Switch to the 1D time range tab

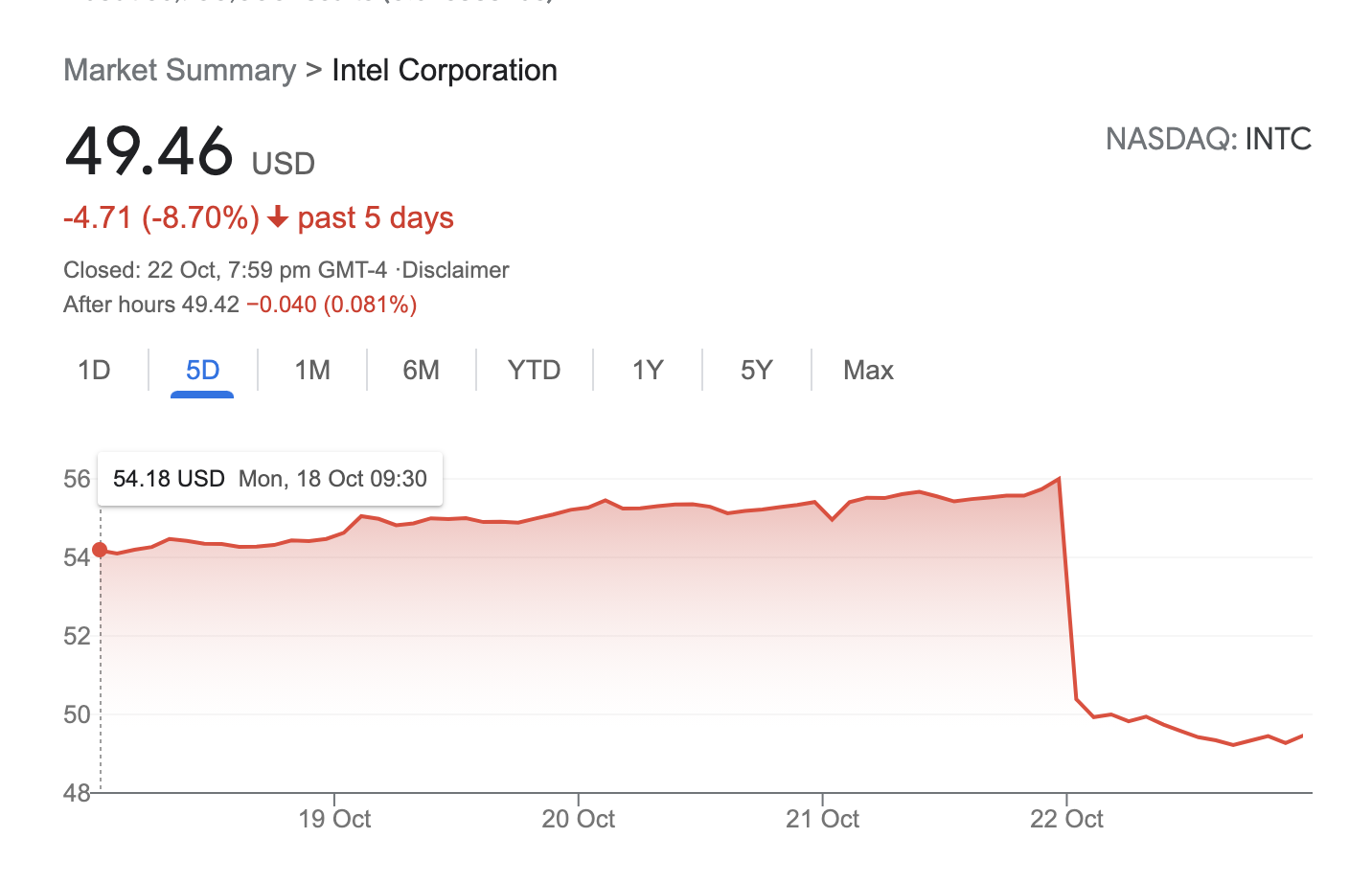(94, 371)
